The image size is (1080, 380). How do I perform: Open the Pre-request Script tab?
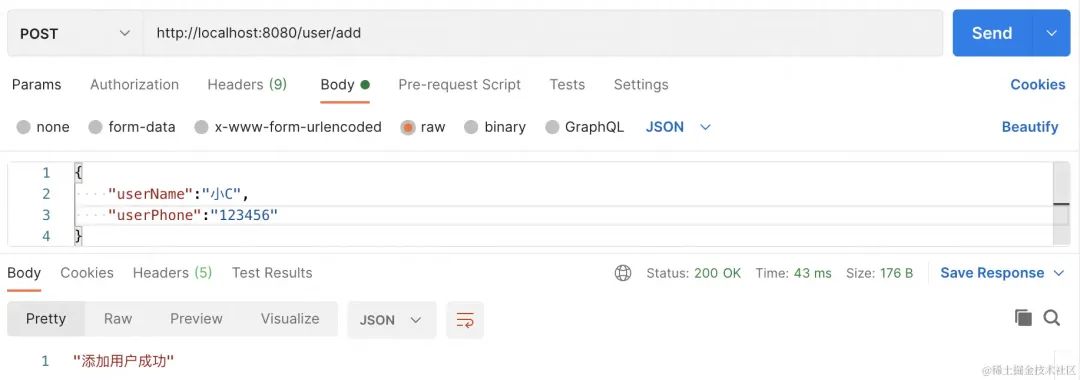tap(459, 85)
